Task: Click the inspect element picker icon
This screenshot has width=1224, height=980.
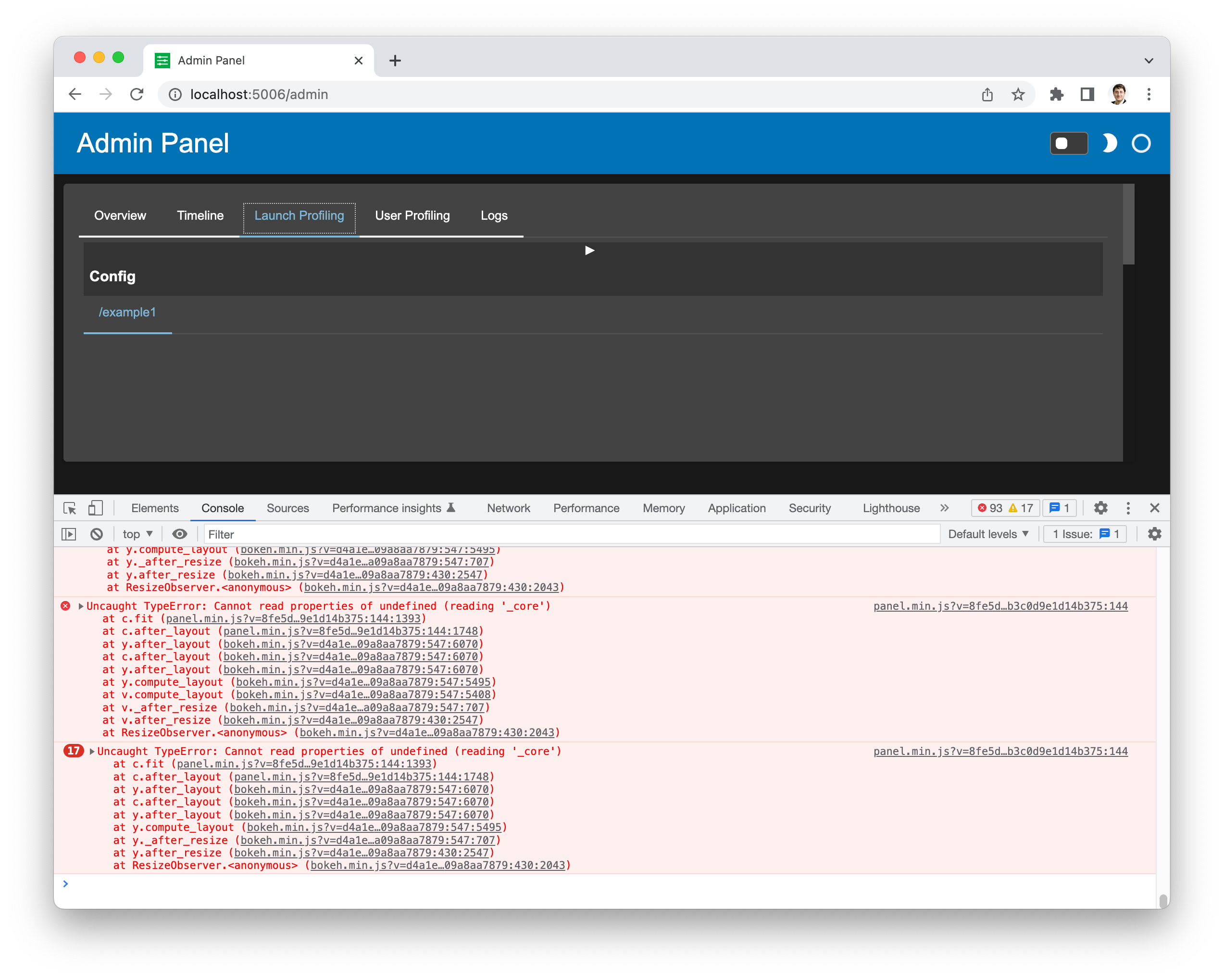Action: (x=70, y=508)
